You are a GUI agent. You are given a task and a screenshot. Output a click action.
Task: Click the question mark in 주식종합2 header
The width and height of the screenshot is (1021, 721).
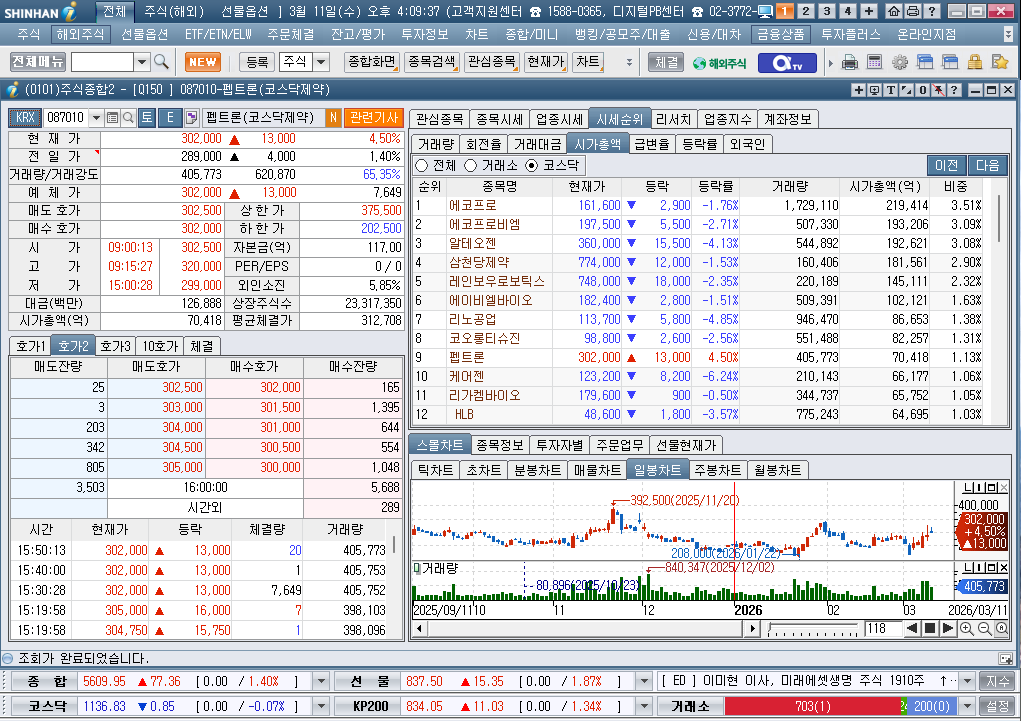[x=954, y=90]
